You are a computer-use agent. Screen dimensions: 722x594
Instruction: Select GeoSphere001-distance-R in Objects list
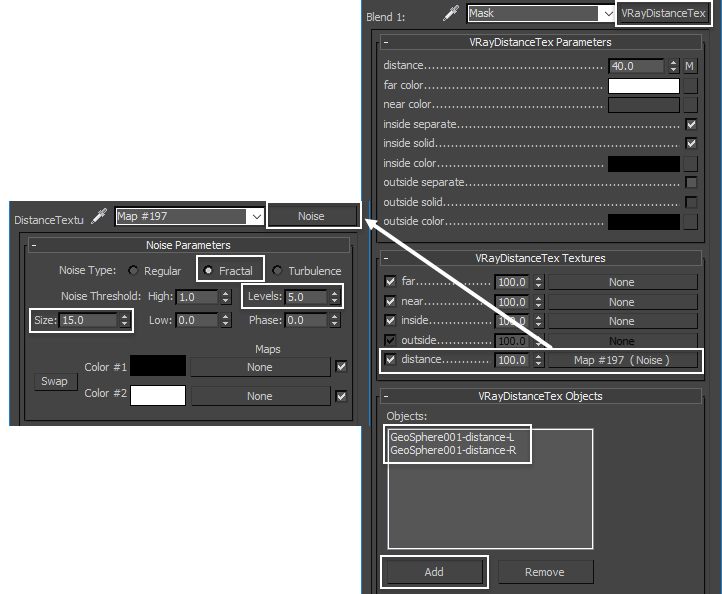point(454,450)
